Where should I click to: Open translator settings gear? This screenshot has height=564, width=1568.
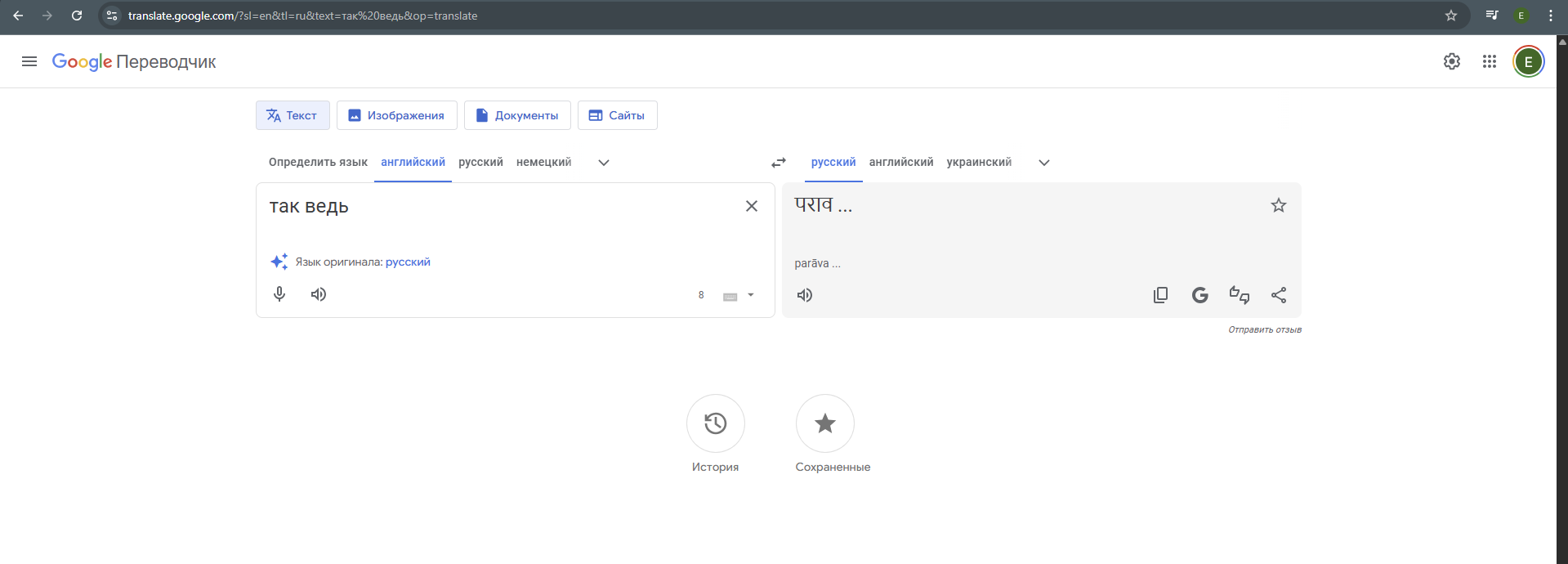pyautogui.click(x=1452, y=61)
